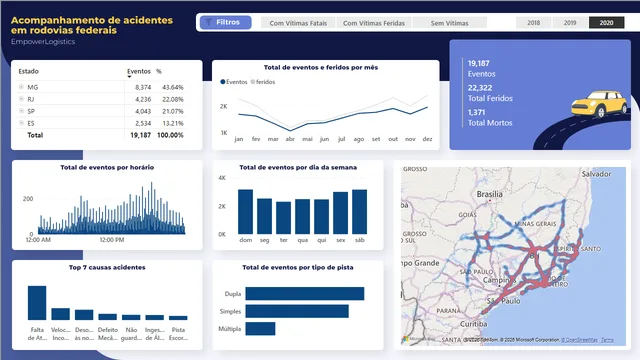This screenshot has height=360, width=640.
Task: Expand the MG state row
Action: click(21, 87)
